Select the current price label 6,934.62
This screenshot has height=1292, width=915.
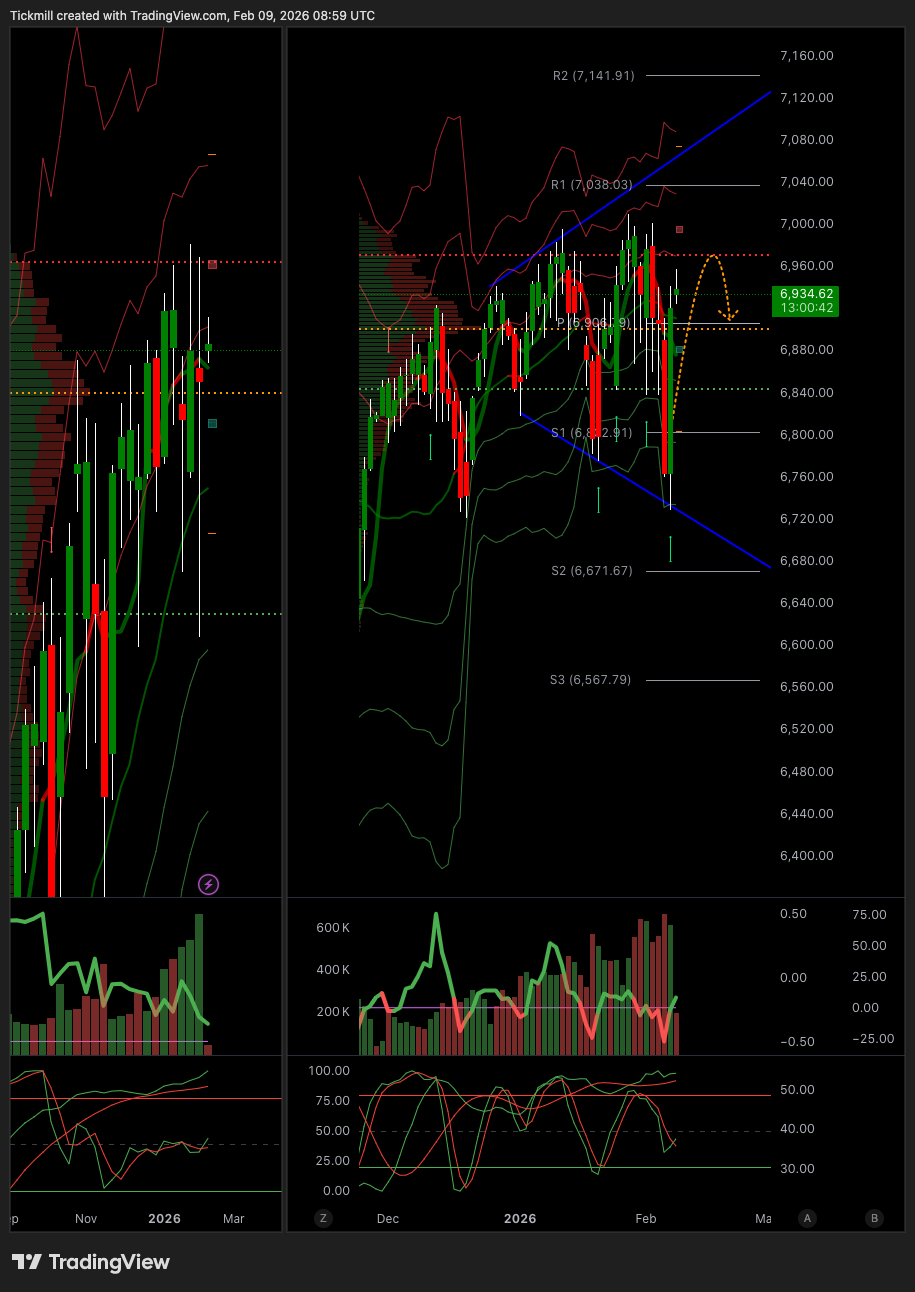(805, 300)
